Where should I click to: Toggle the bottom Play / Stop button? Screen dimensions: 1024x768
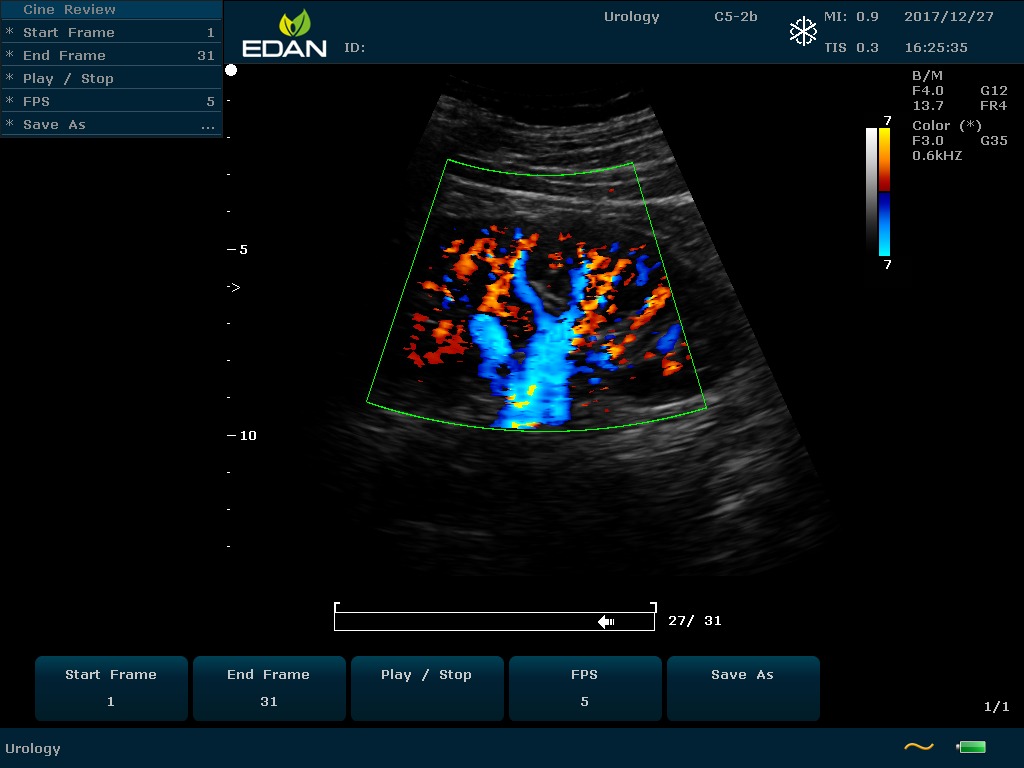[426, 688]
